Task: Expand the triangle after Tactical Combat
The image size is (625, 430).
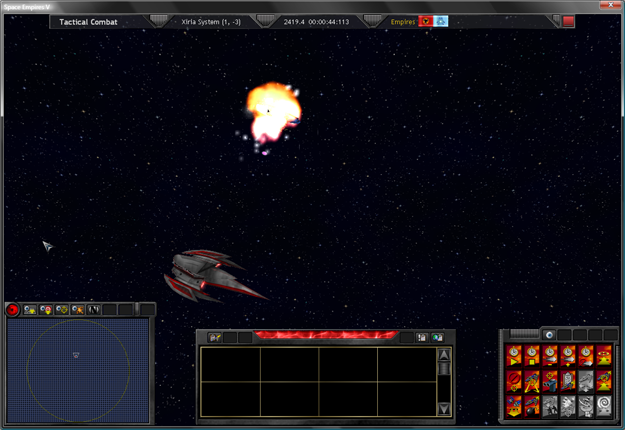Action: pos(159,20)
